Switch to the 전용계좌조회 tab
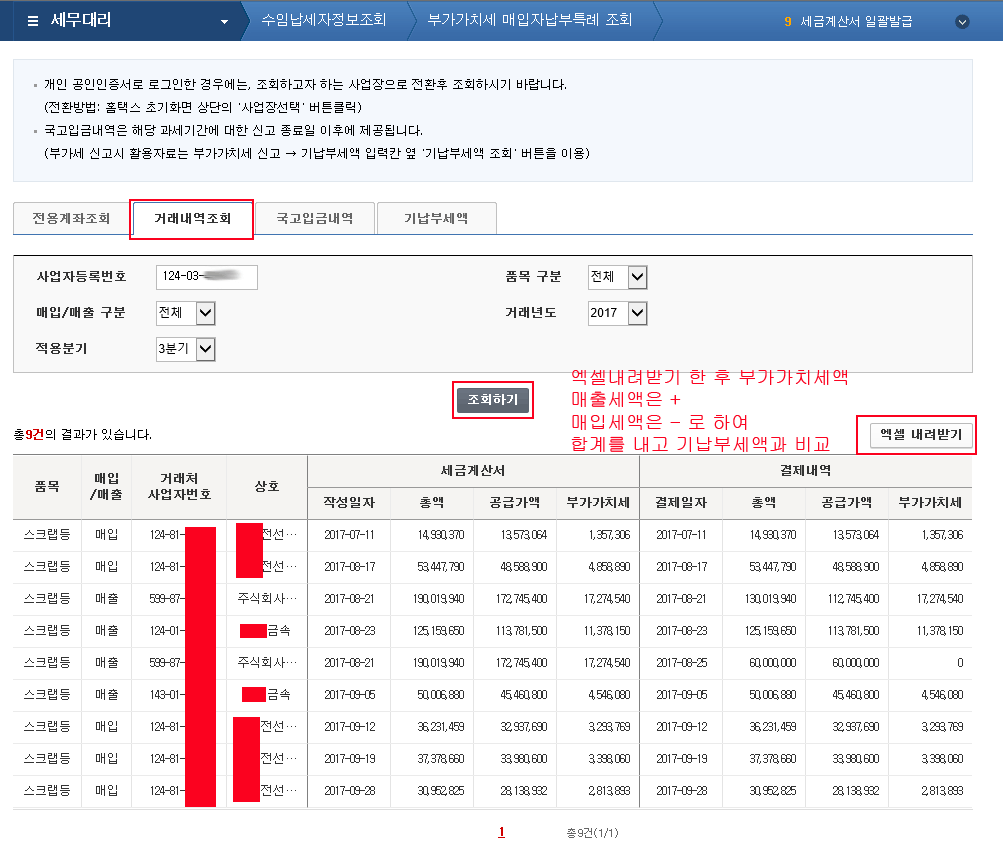This screenshot has height=862, width=1003. click(71, 218)
